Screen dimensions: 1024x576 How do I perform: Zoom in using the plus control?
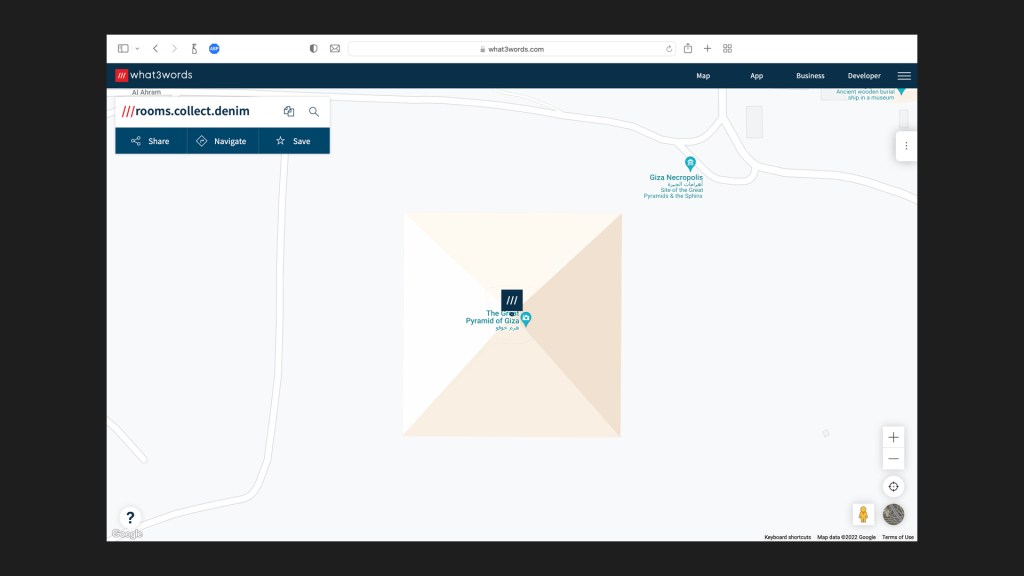coord(893,437)
